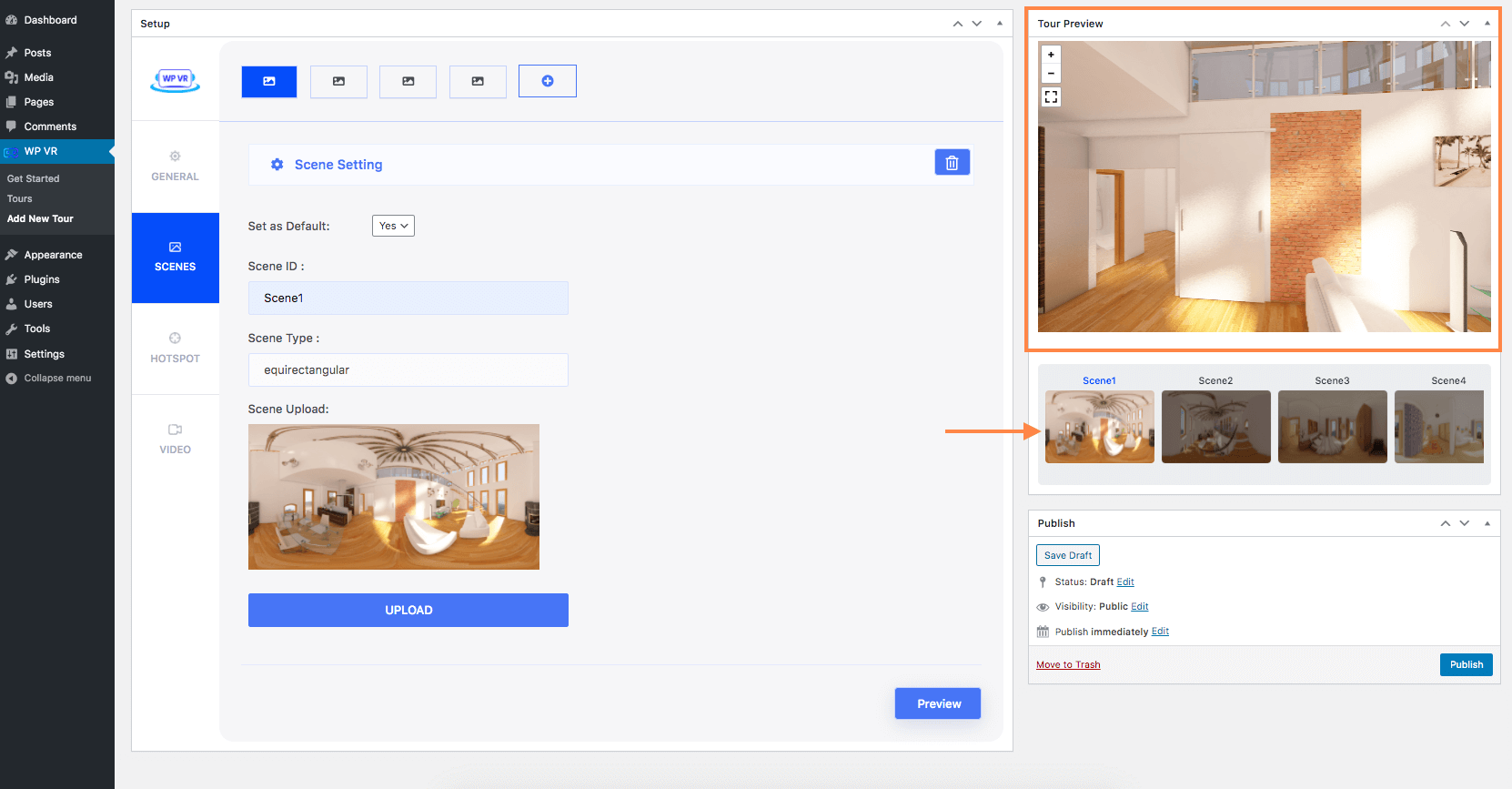The height and width of the screenshot is (789, 1512).
Task: Open Dashboard in sidebar
Action: point(57,20)
